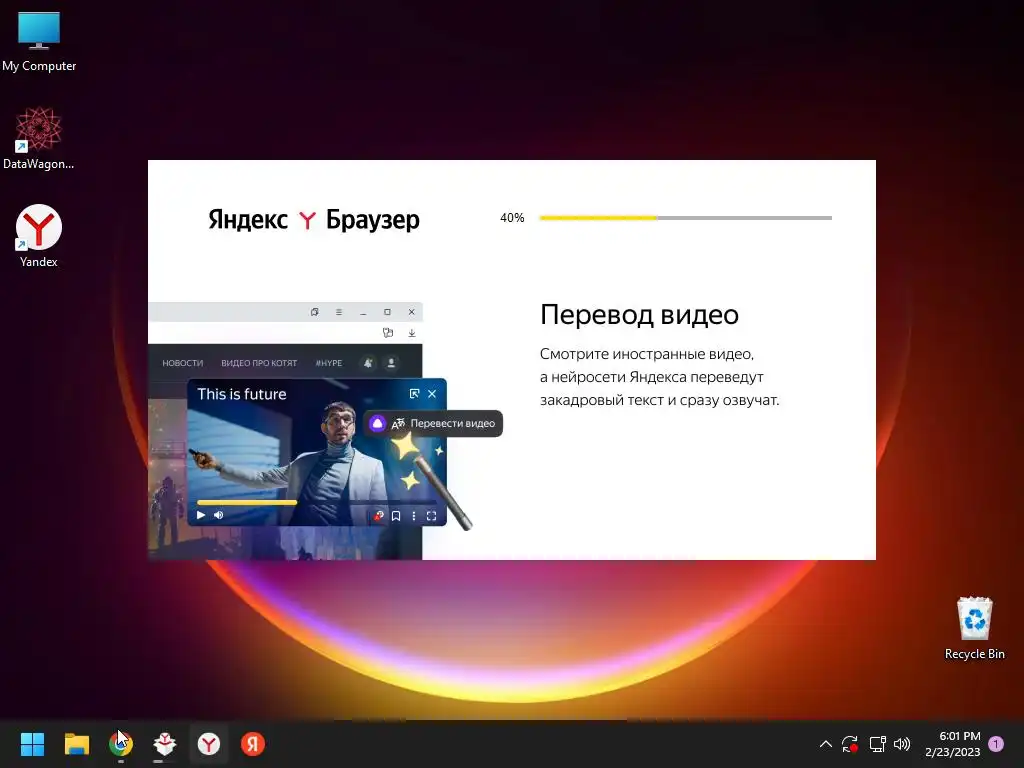Screen dimensions: 1024x768
Task: Click the play button on the video
Action: (201, 515)
